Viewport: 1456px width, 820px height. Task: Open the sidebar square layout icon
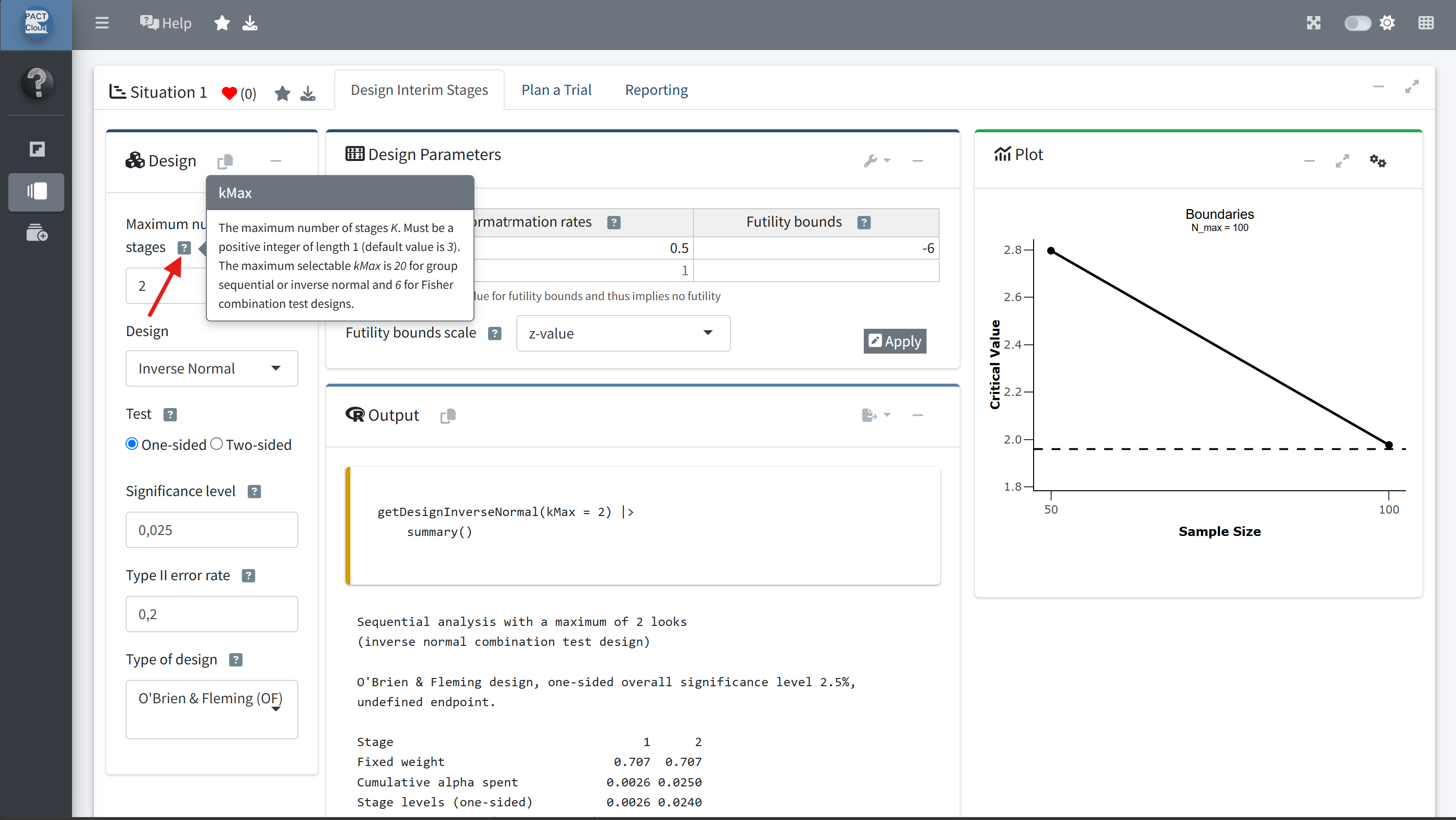point(36,149)
